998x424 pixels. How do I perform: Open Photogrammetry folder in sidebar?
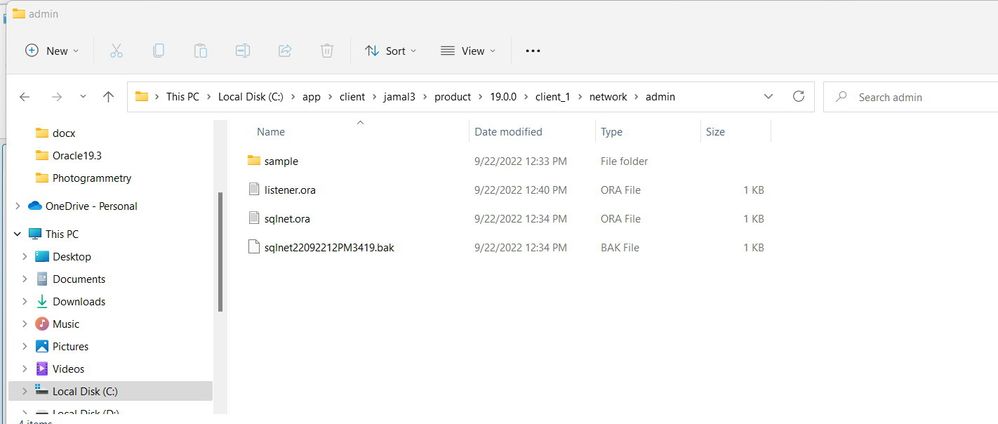click(x=92, y=178)
